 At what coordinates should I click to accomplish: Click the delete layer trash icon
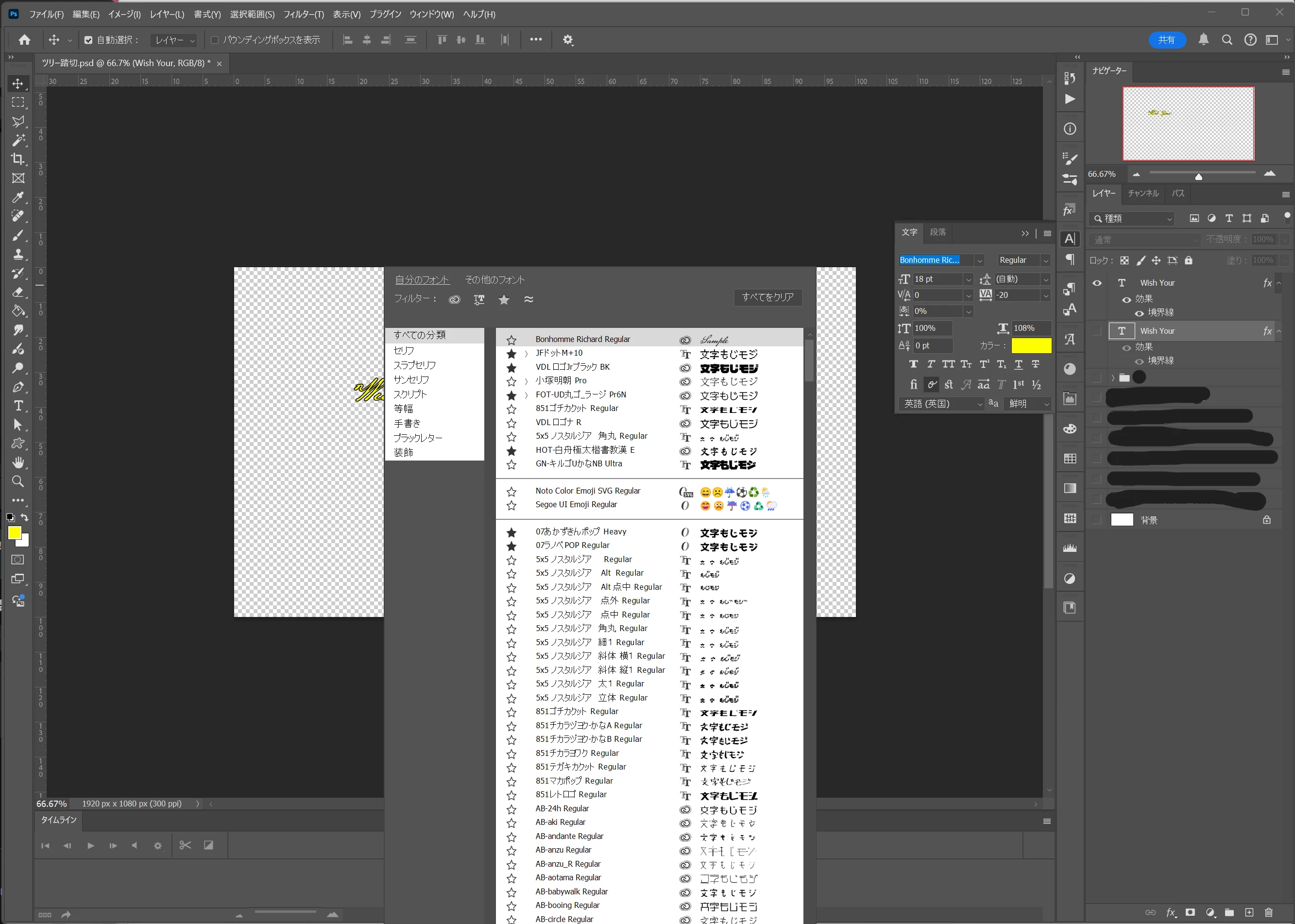tap(1268, 912)
